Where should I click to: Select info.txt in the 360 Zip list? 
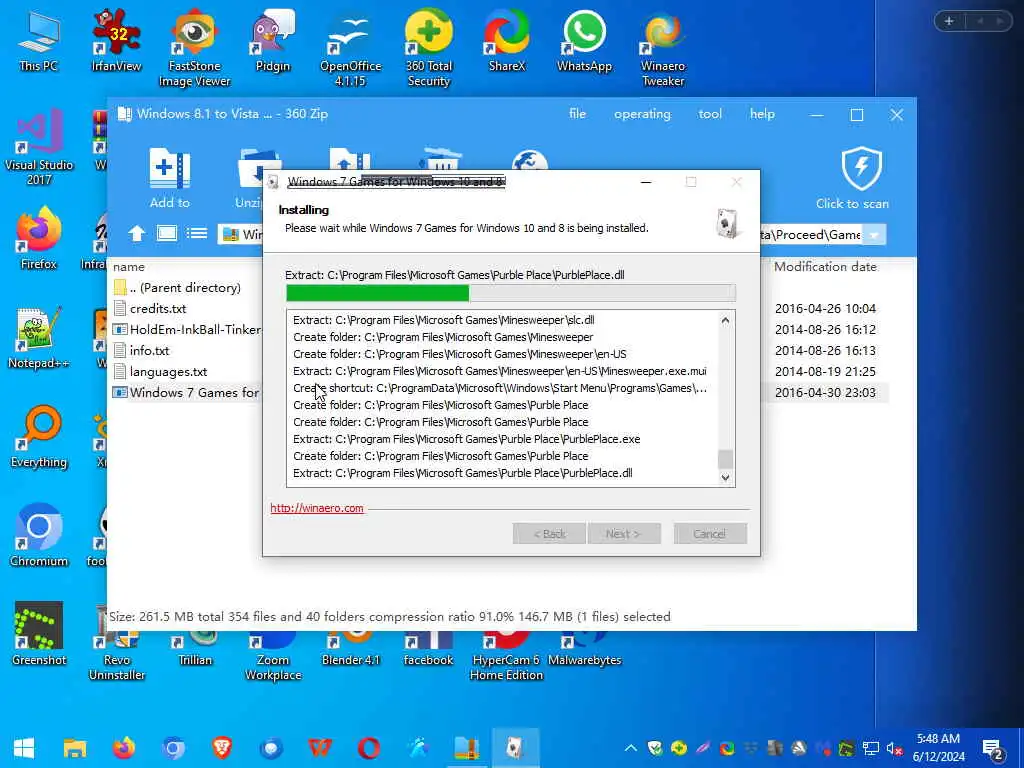[x=150, y=350]
